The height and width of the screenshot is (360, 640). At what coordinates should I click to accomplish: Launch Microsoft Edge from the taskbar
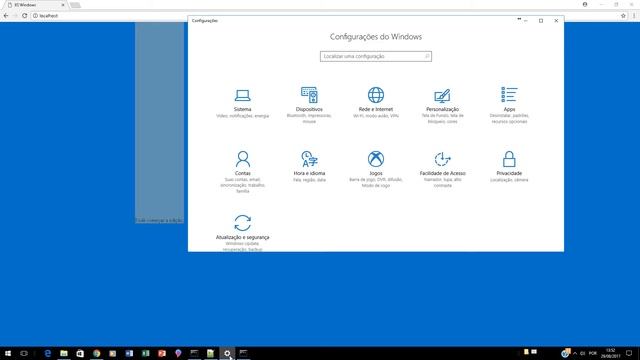48,353
